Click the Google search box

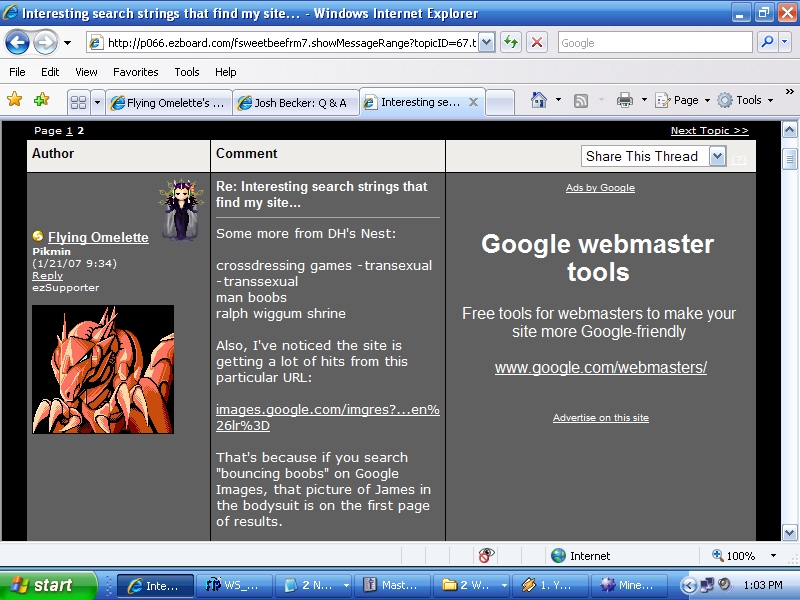tap(655, 43)
